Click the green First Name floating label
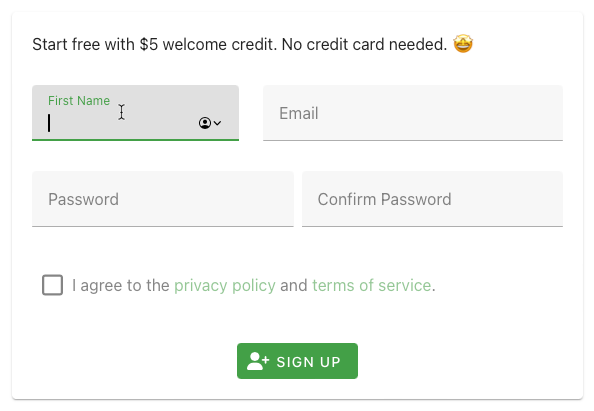594x411 pixels. [79, 101]
